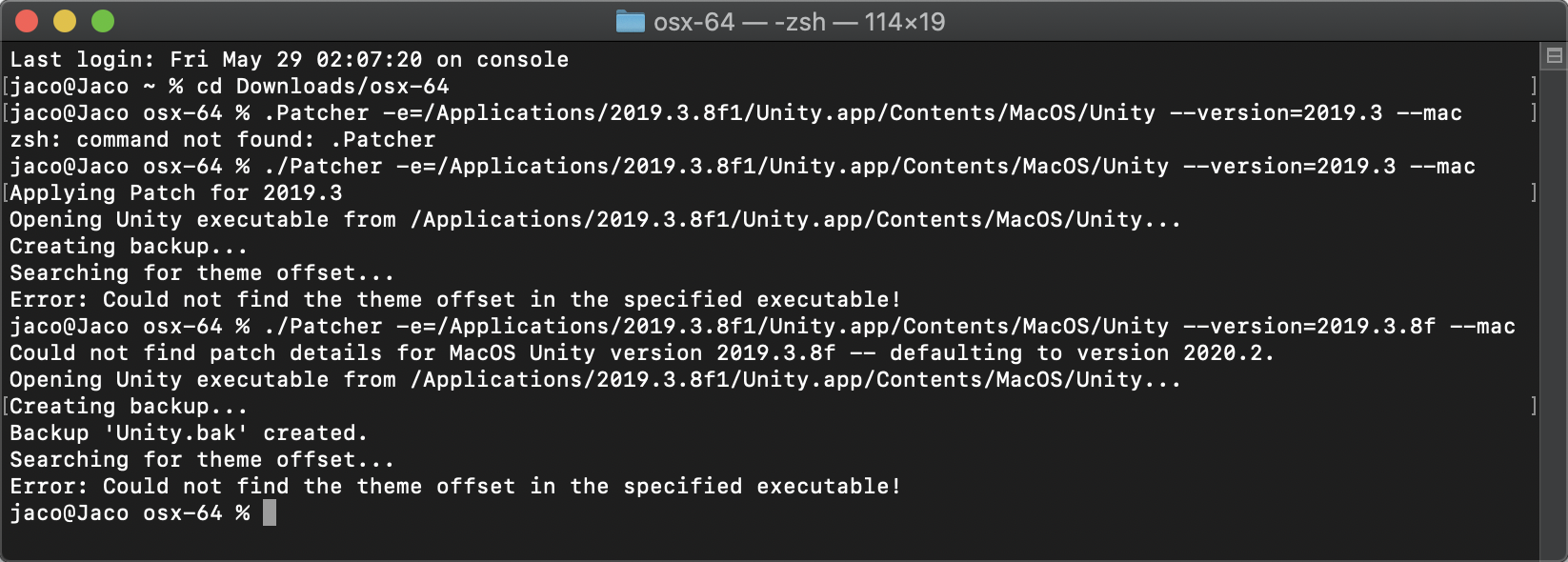Click the osx-64 folder proxy icon in the title bar
Image resolution: width=1568 pixels, height=562 pixels.
631,20
